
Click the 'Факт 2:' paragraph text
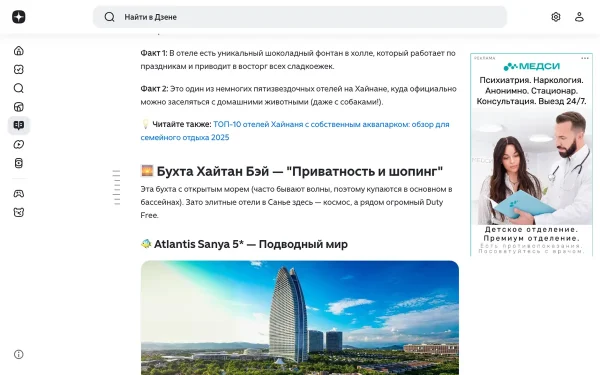[x=298, y=95]
